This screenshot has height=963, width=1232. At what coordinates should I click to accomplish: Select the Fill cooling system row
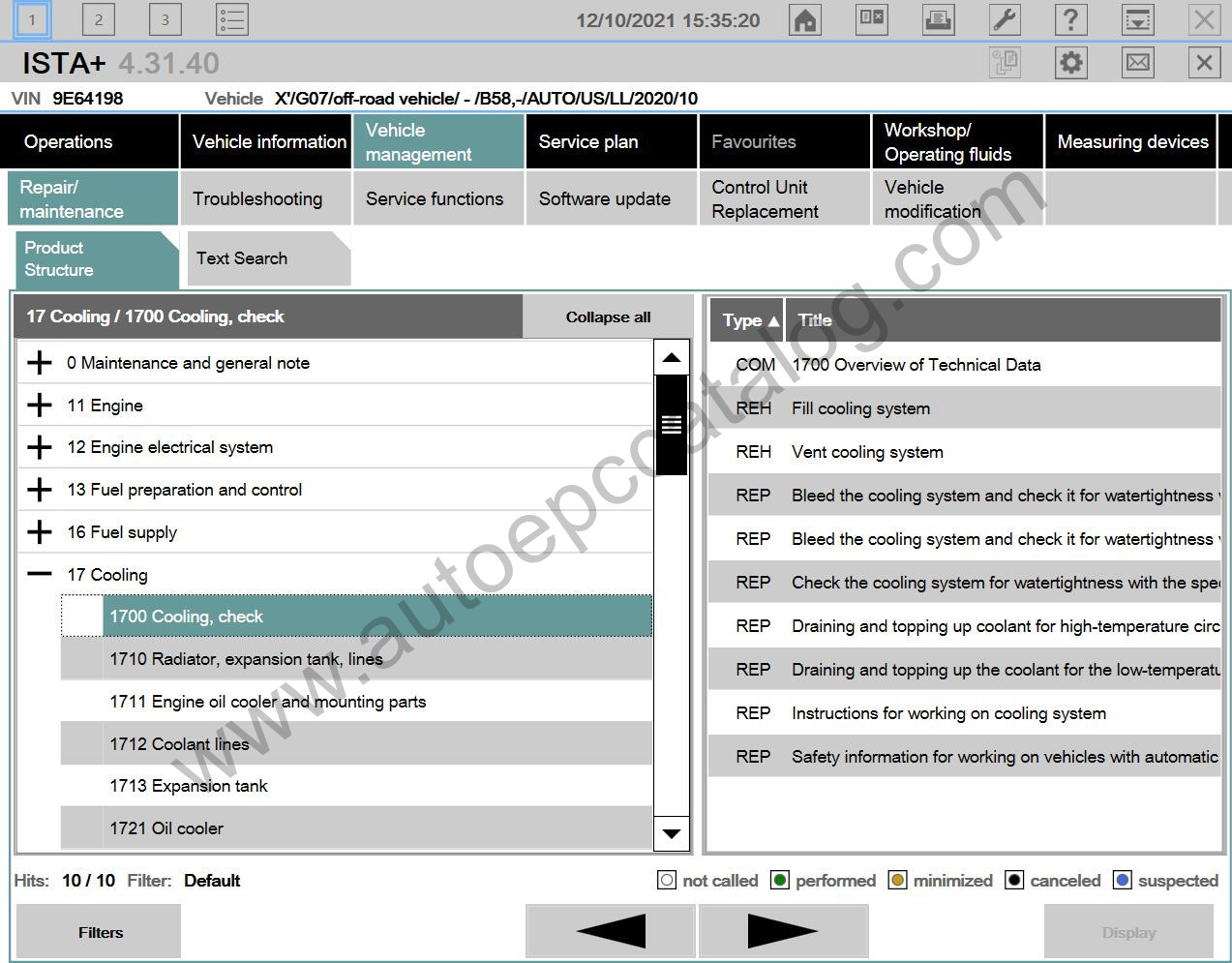pos(965,408)
